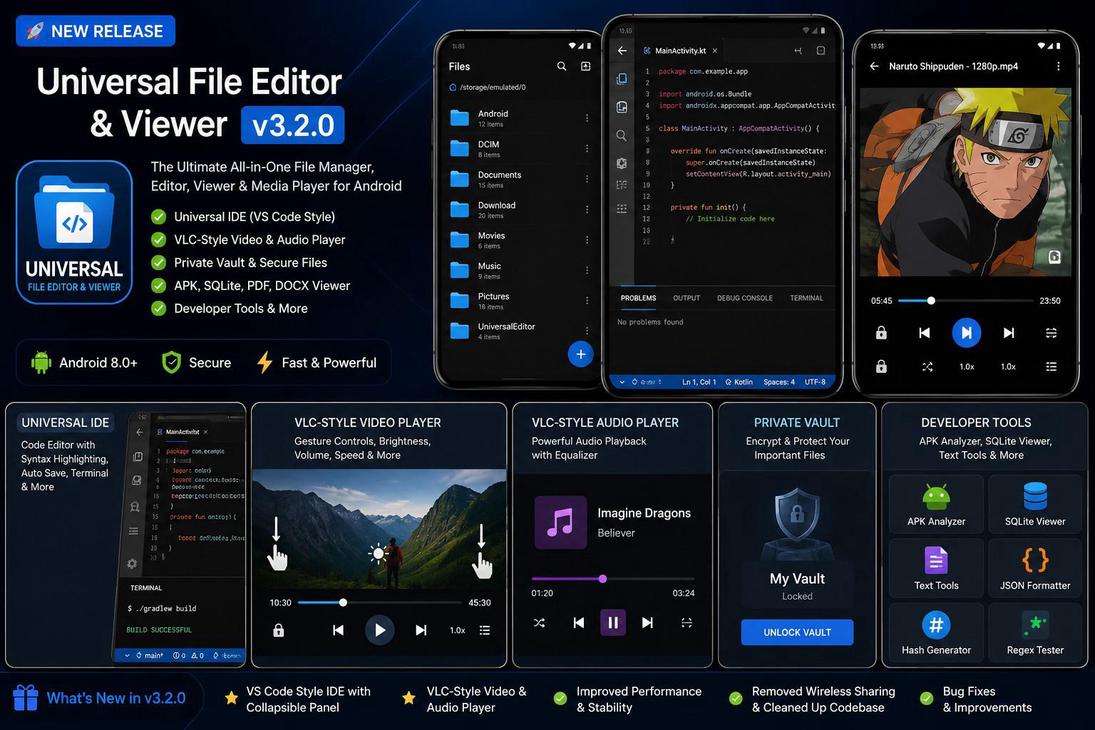Tap next button in VLC-Style Video Player card
Image resolution: width=1095 pixels, height=730 pixels.
tap(421, 630)
